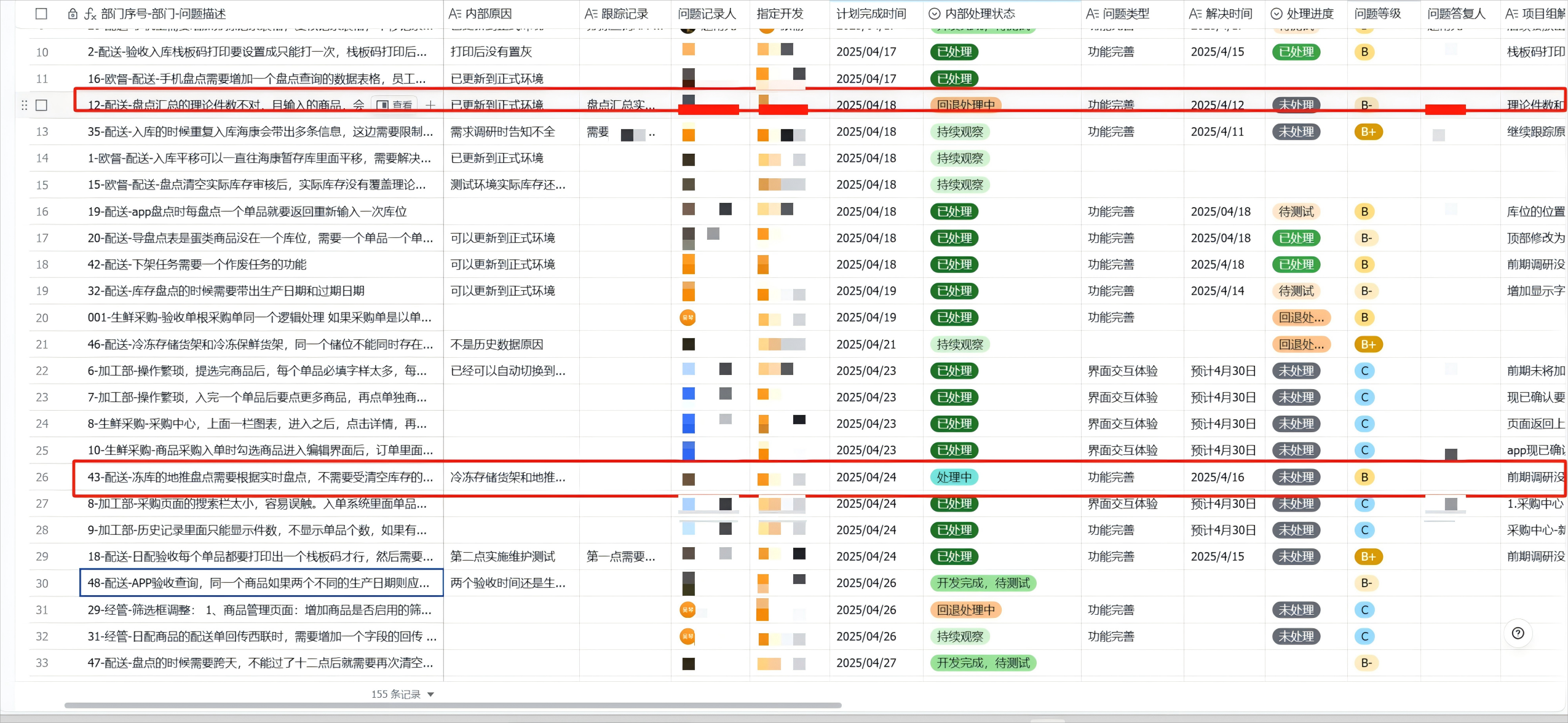Click the horizontal scrollbar at the bottom

[453, 705]
